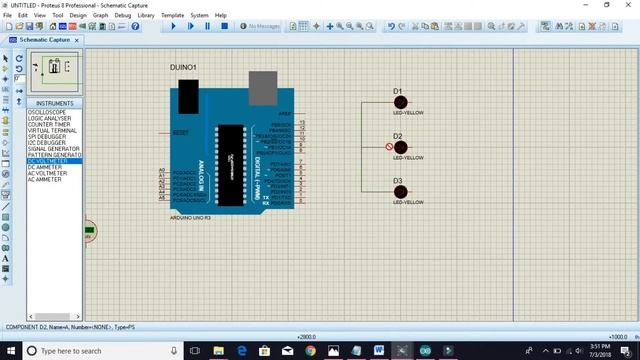Click the D1 yellow LED component
The image size is (640, 360).
coord(401,102)
